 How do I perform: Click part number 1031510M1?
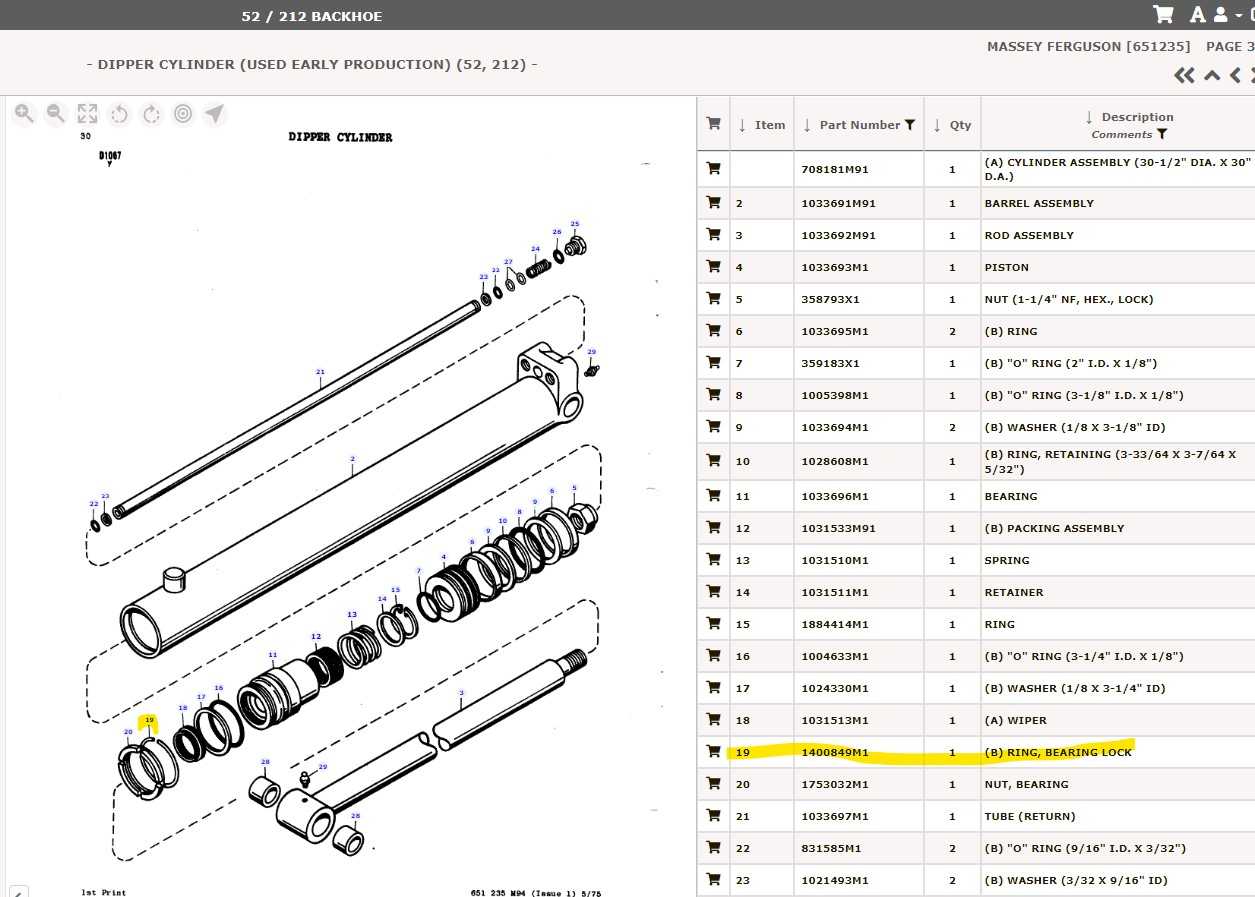(x=835, y=560)
